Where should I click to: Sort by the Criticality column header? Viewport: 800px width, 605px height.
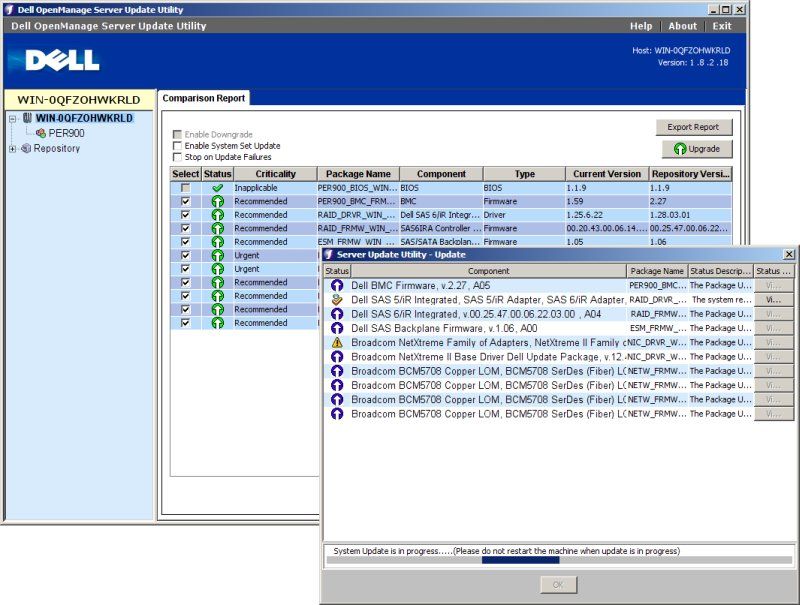click(x=276, y=174)
